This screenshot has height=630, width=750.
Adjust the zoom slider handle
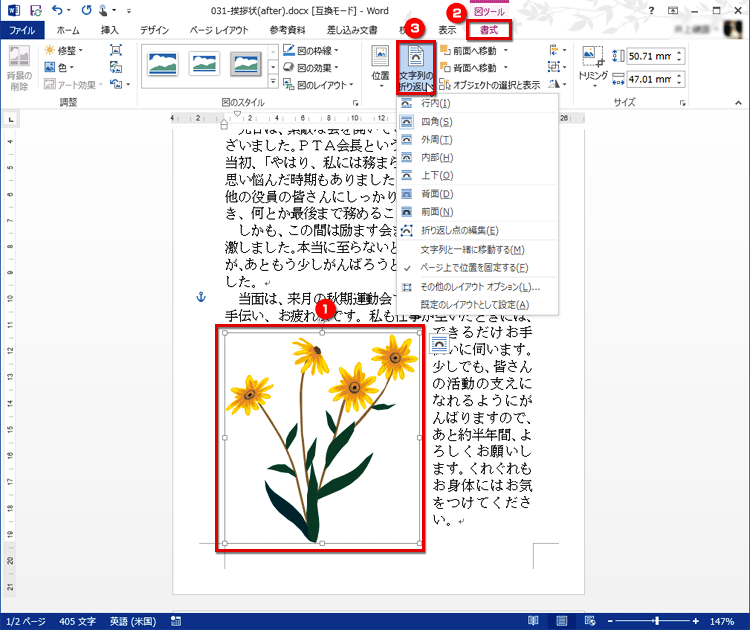(x=657, y=621)
